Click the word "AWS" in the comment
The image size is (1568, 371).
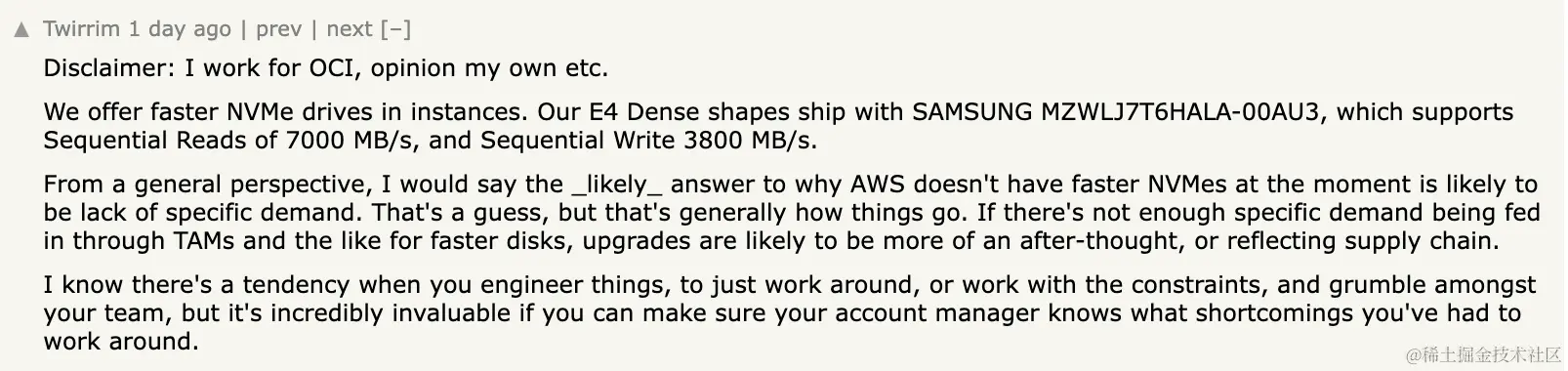878,185
